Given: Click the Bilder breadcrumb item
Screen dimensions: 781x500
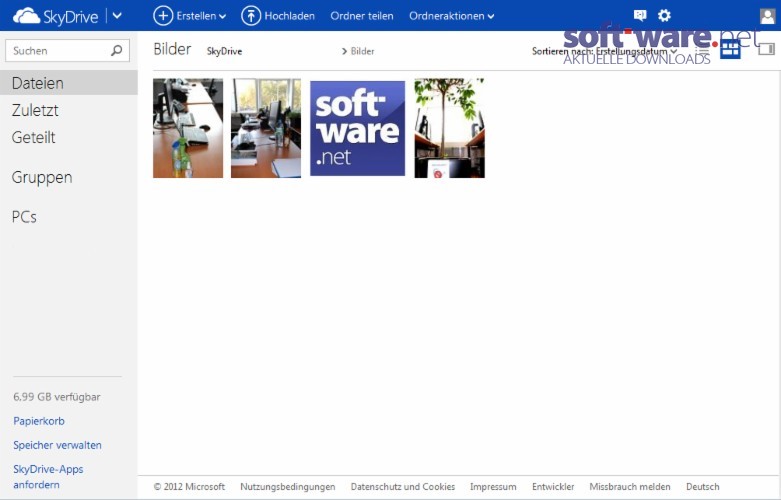Looking at the screenshot, I should tap(362, 51).
